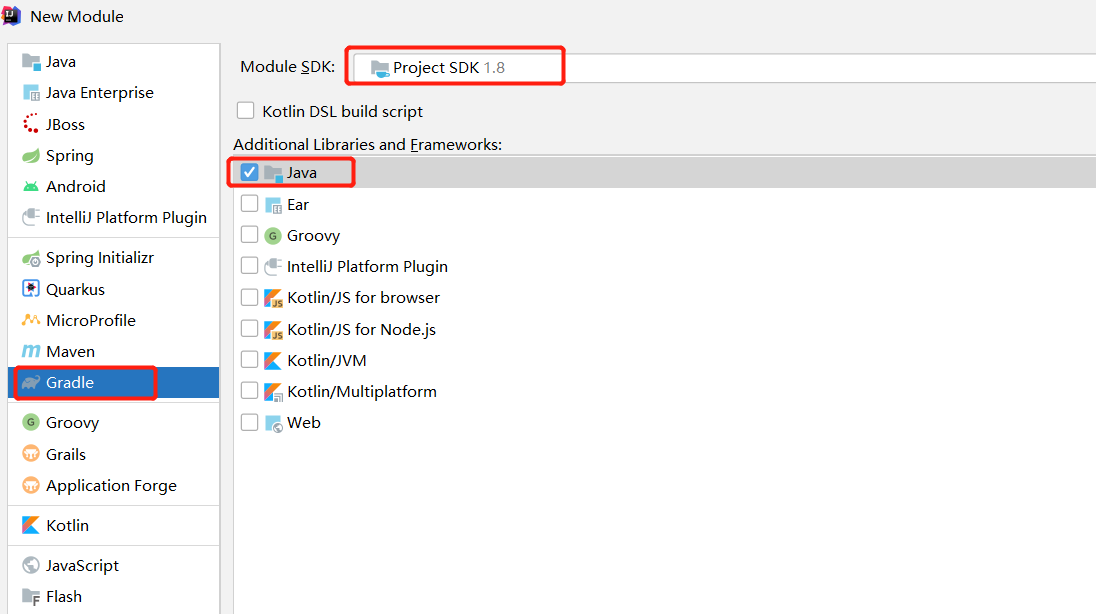Click the Kotlin/JS for browser icon
This screenshot has width=1096, height=614.
[273, 298]
